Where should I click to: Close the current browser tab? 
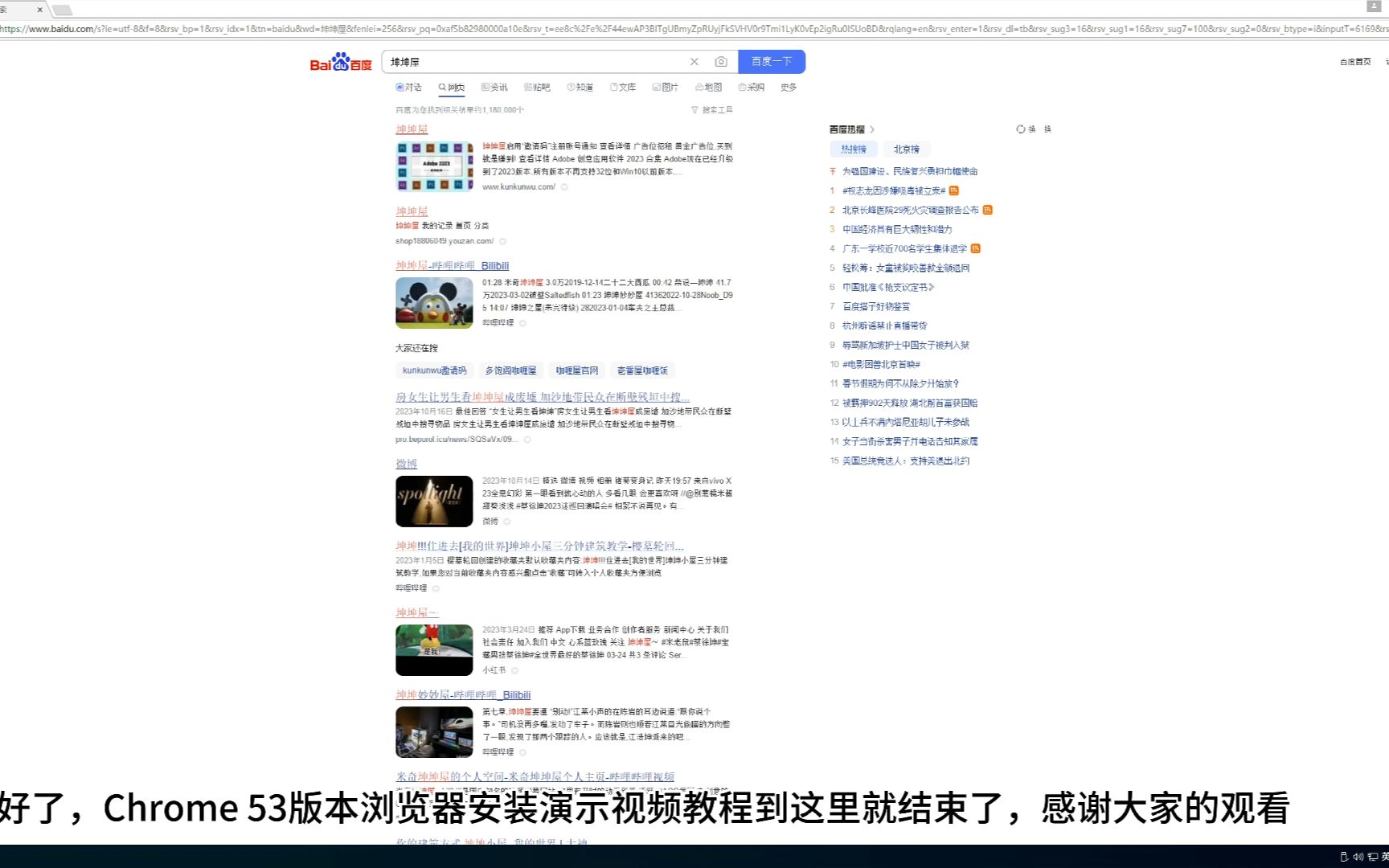point(39,10)
